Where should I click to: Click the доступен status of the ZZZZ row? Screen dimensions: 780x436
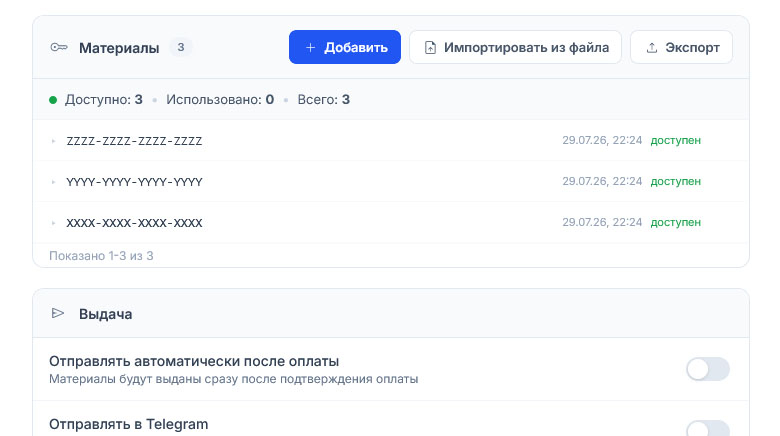point(676,141)
